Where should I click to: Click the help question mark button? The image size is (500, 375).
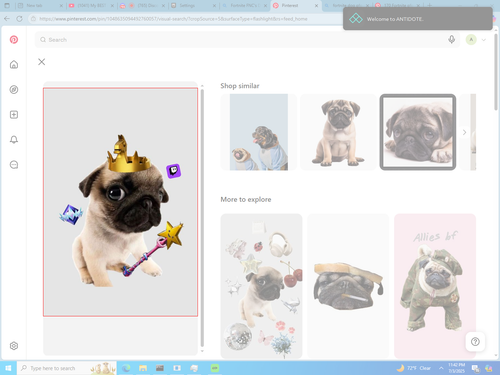coord(475,341)
